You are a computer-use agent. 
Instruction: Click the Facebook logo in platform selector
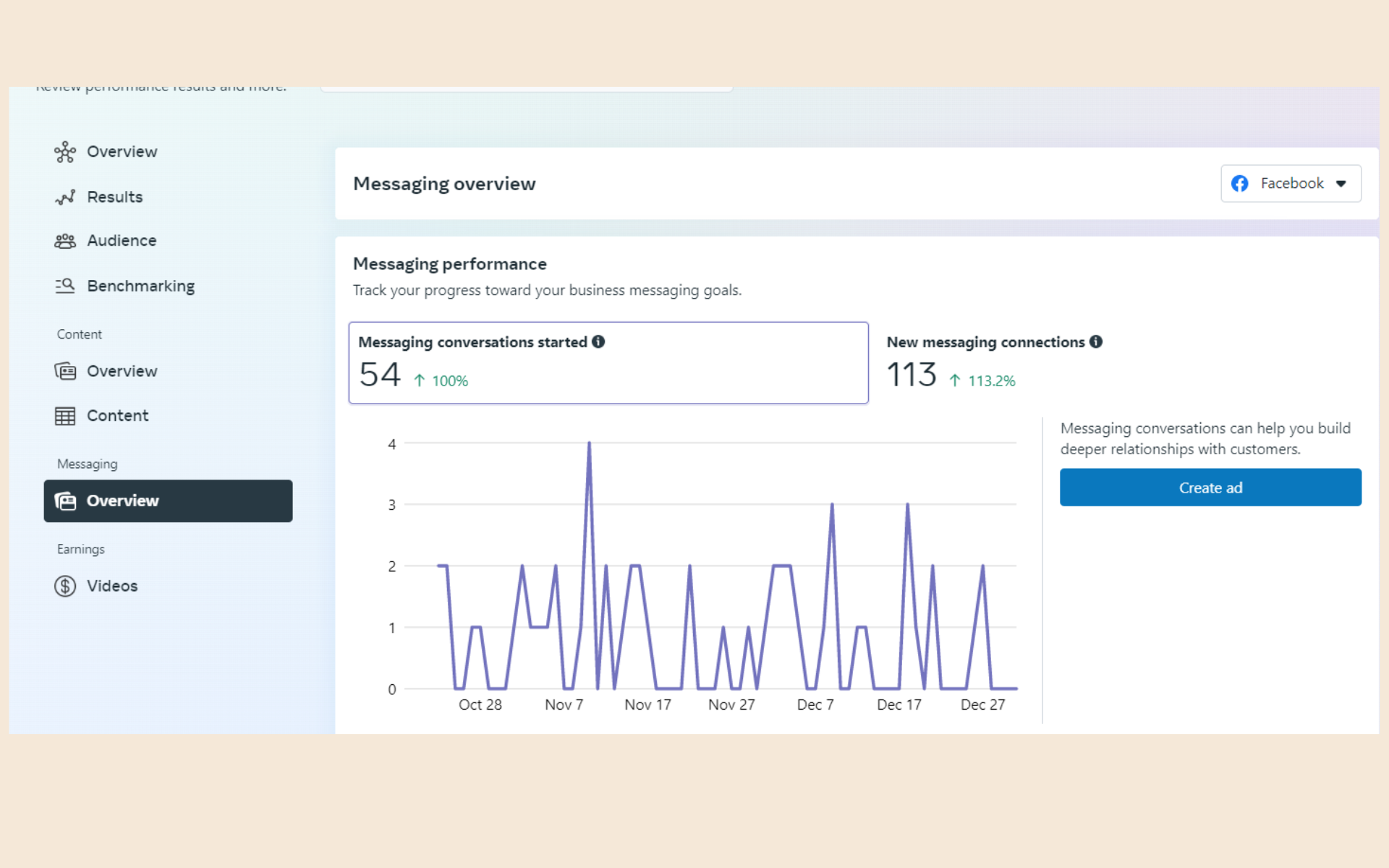pos(1240,184)
